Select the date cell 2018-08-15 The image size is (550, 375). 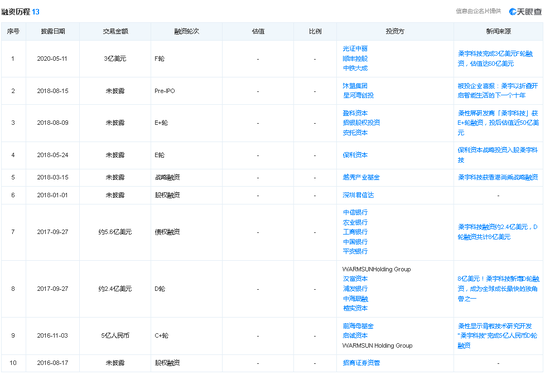pos(52,91)
